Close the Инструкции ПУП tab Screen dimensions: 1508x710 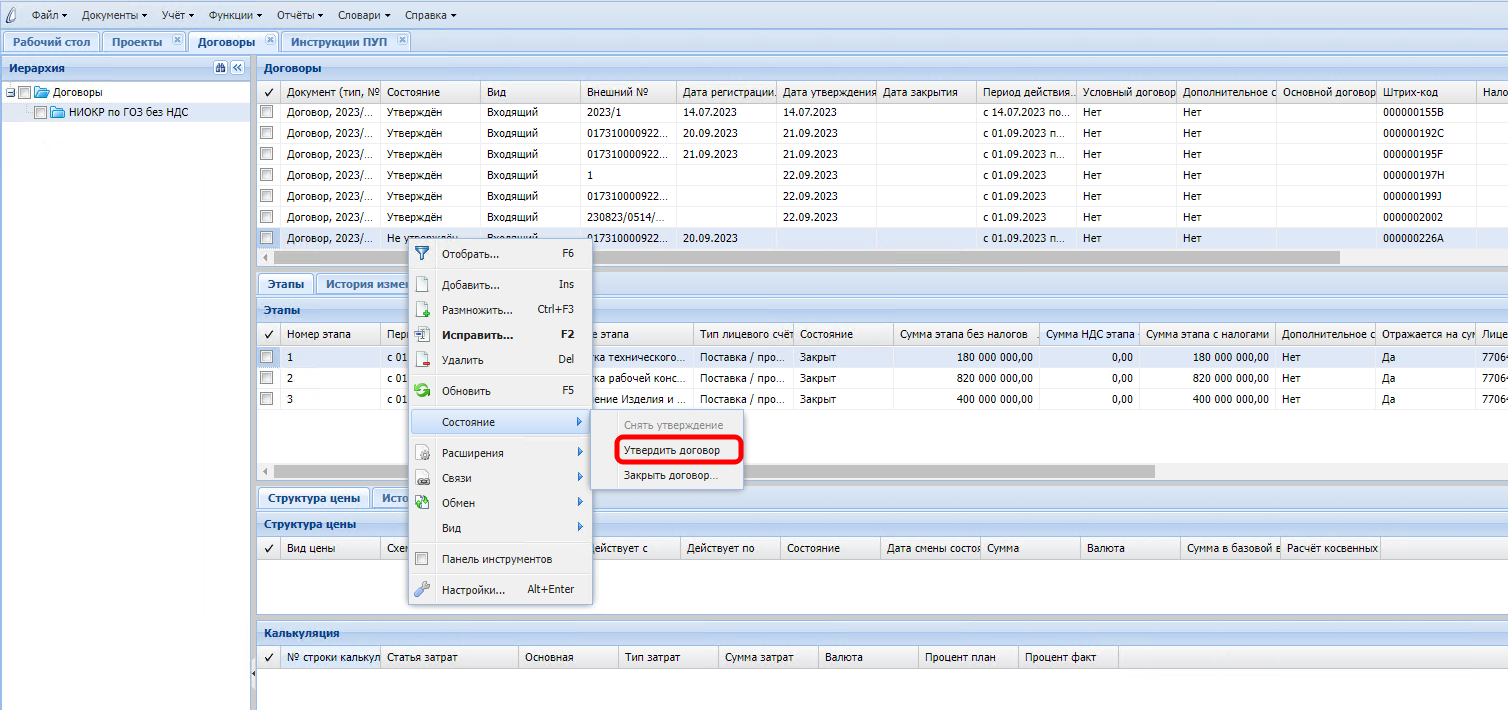(402, 41)
